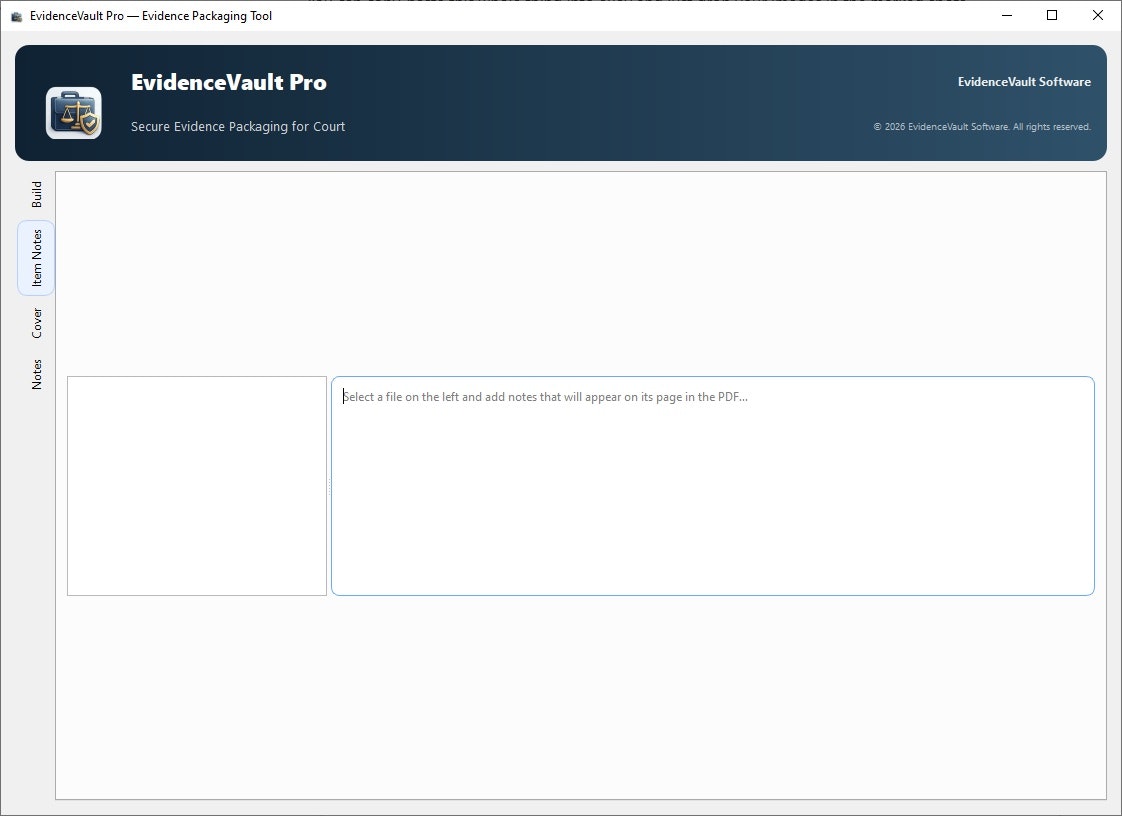
Task: Click the EvidenceVault Pro heading text
Action: [229, 82]
